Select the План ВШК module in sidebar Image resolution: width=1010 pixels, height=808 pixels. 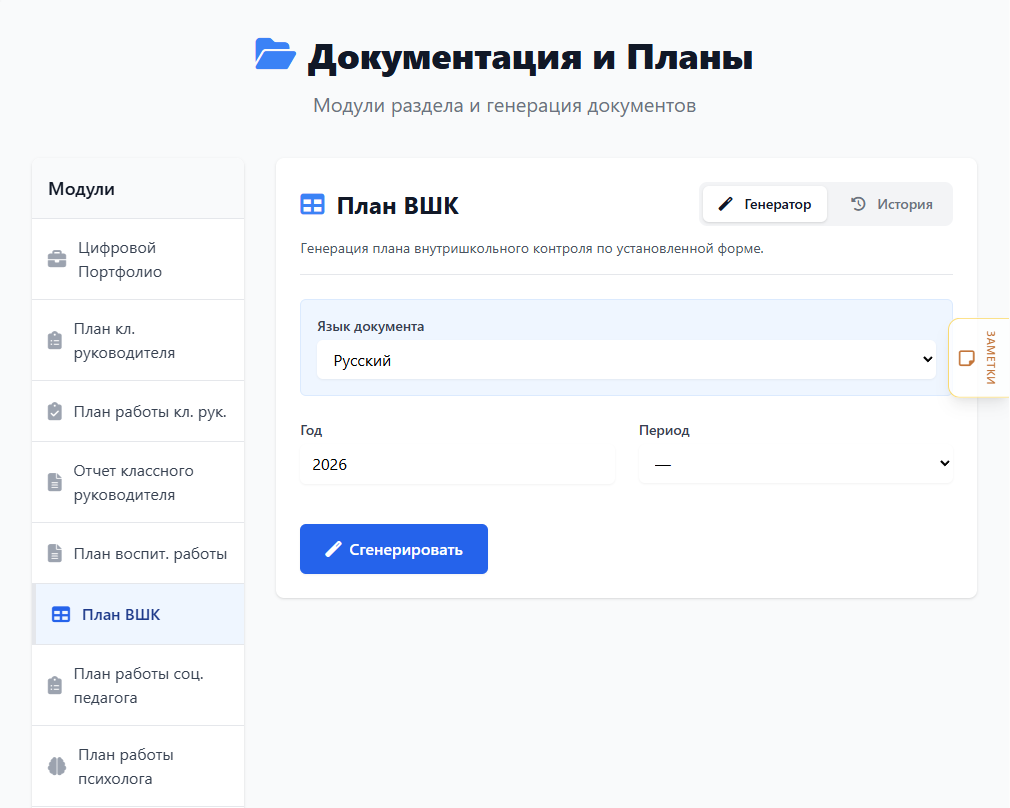[138, 614]
